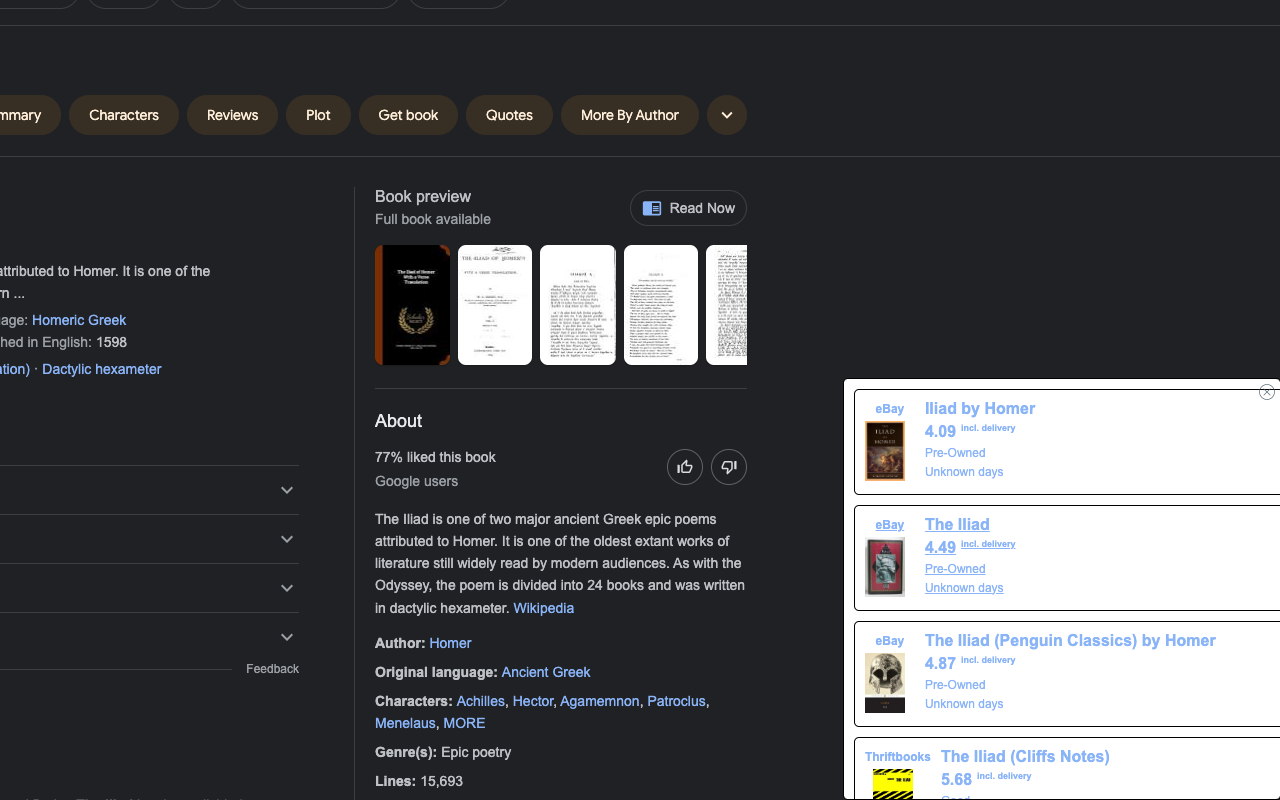This screenshot has height=800, width=1280.
Task: Open the Homeric Greek link
Action: tap(79, 320)
